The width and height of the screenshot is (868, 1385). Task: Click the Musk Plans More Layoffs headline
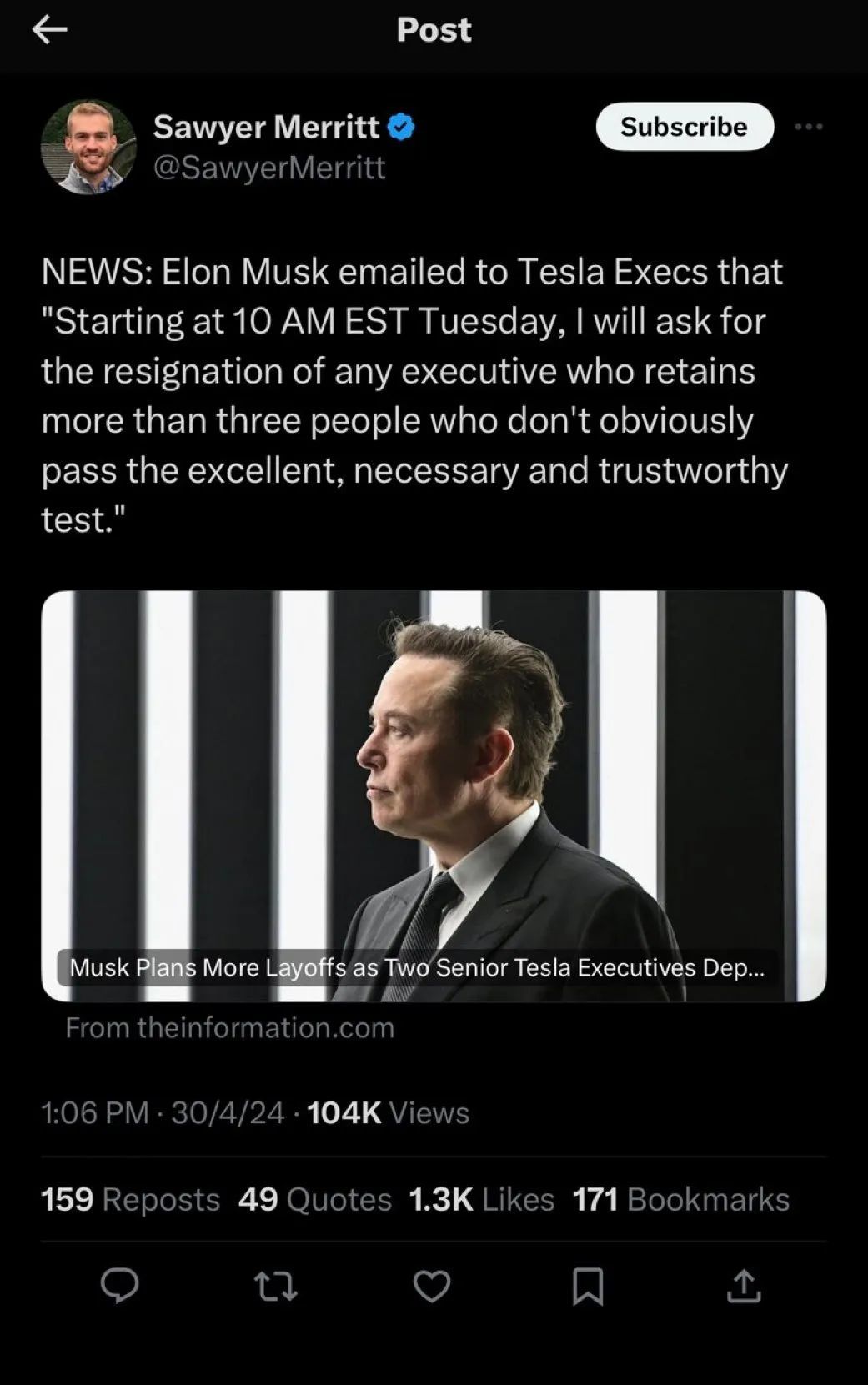417,967
